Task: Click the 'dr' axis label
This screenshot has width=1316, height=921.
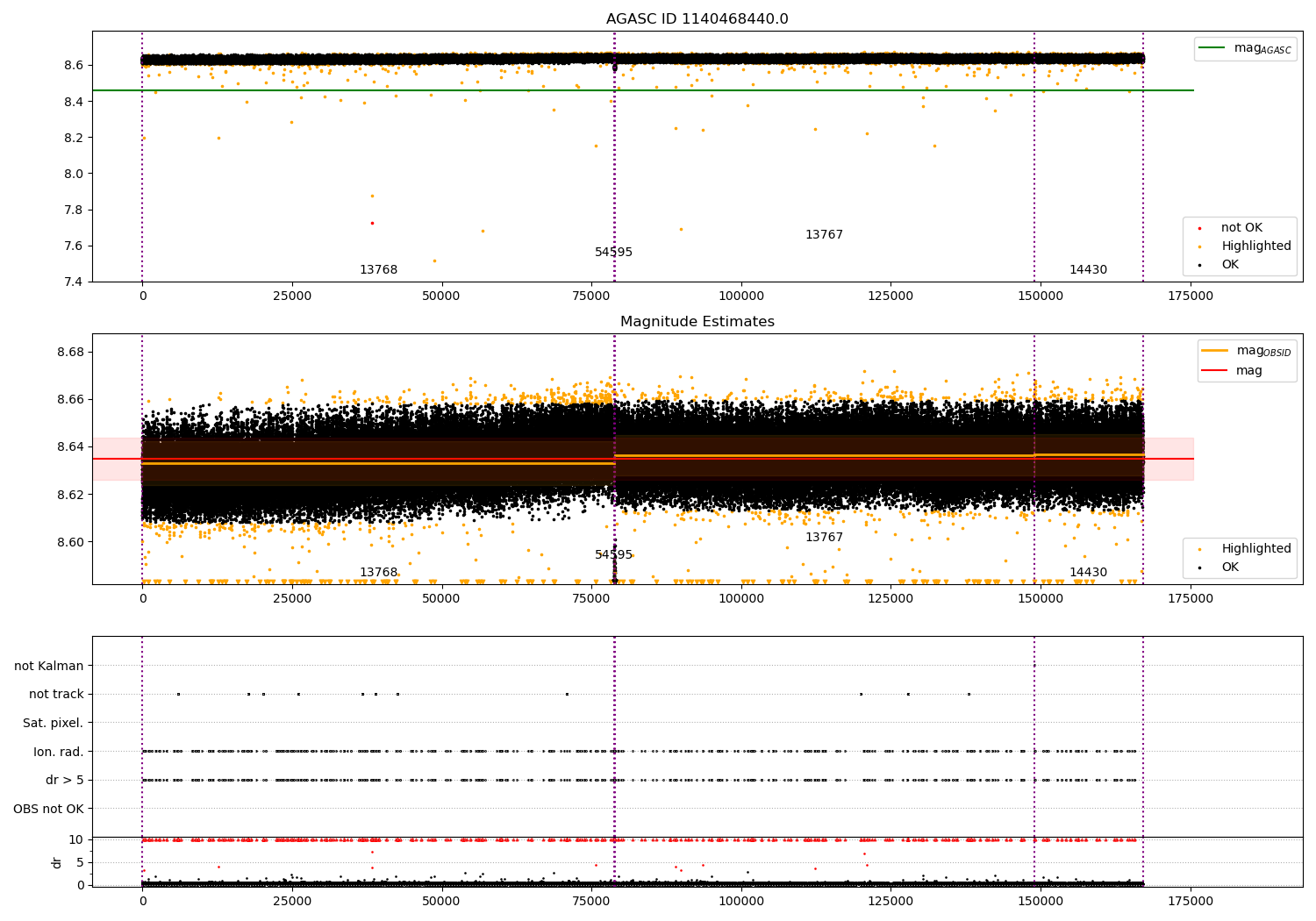Action: point(57,862)
